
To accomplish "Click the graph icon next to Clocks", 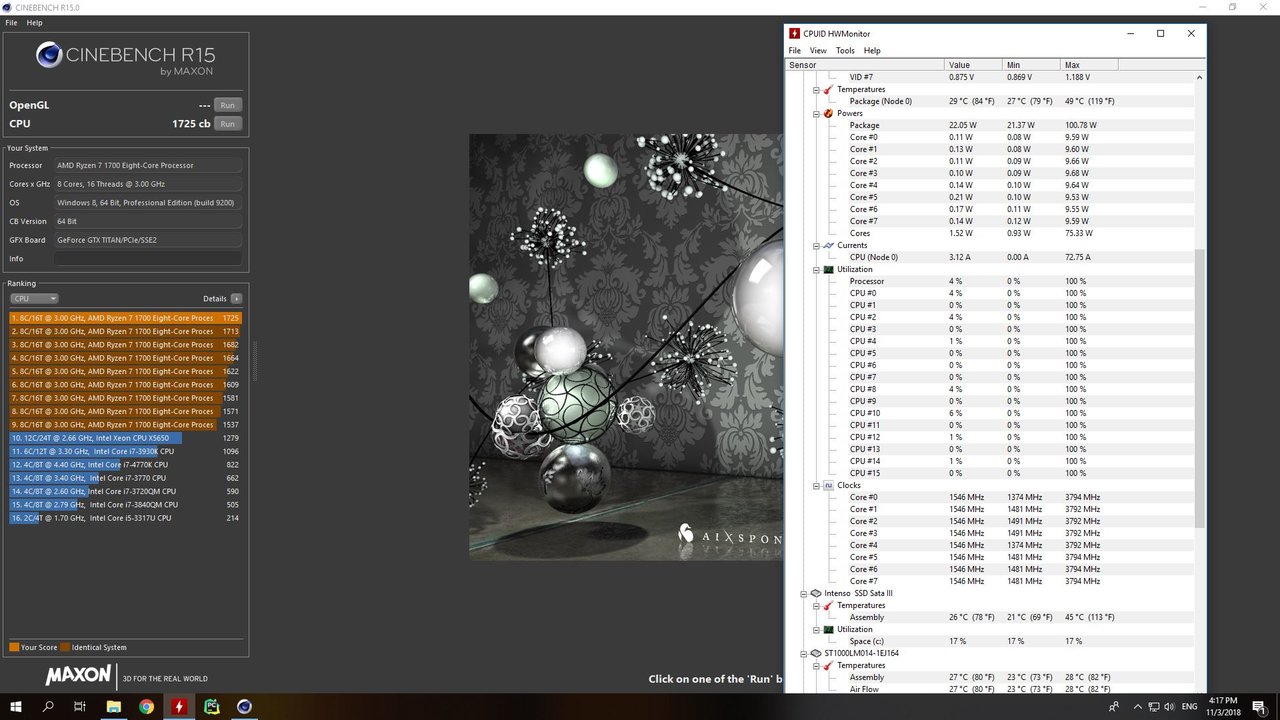I will pyautogui.click(x=828, y=485).
